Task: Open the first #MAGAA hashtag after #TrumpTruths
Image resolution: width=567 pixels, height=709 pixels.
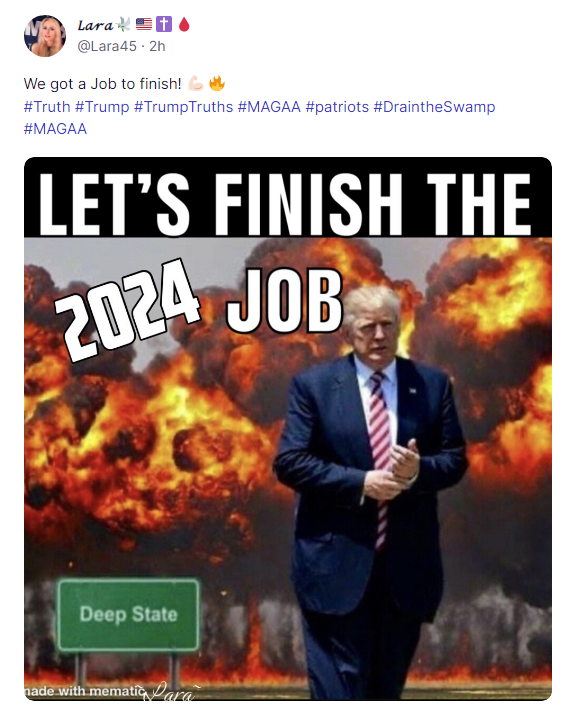Action: 269,107
